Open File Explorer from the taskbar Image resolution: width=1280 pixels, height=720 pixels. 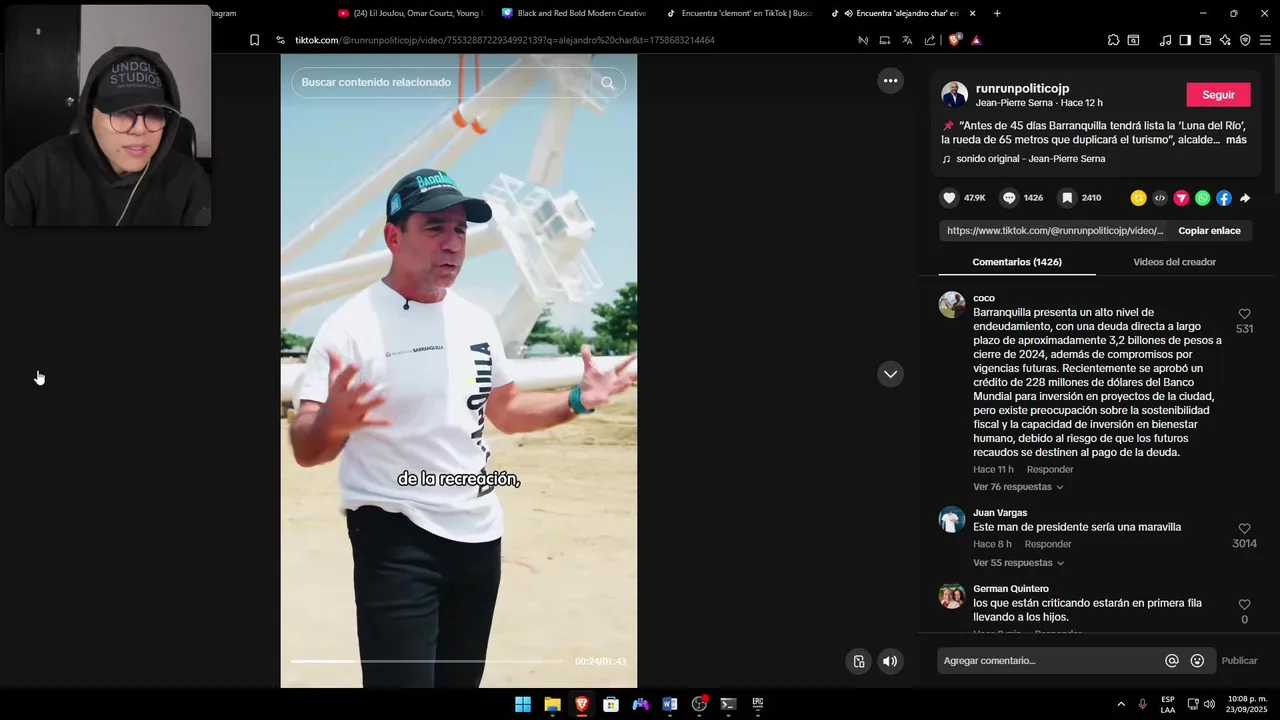(x=552, y=704)
